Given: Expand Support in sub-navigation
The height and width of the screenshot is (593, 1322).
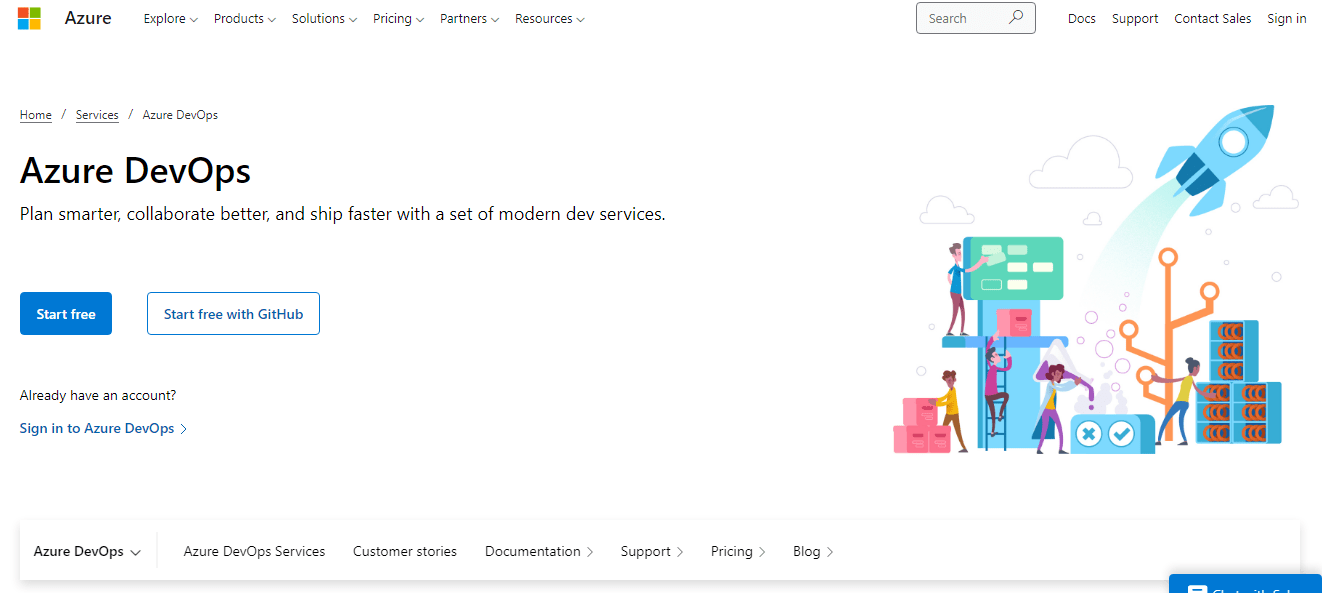Looking at the screenshot, I should 652,551.
